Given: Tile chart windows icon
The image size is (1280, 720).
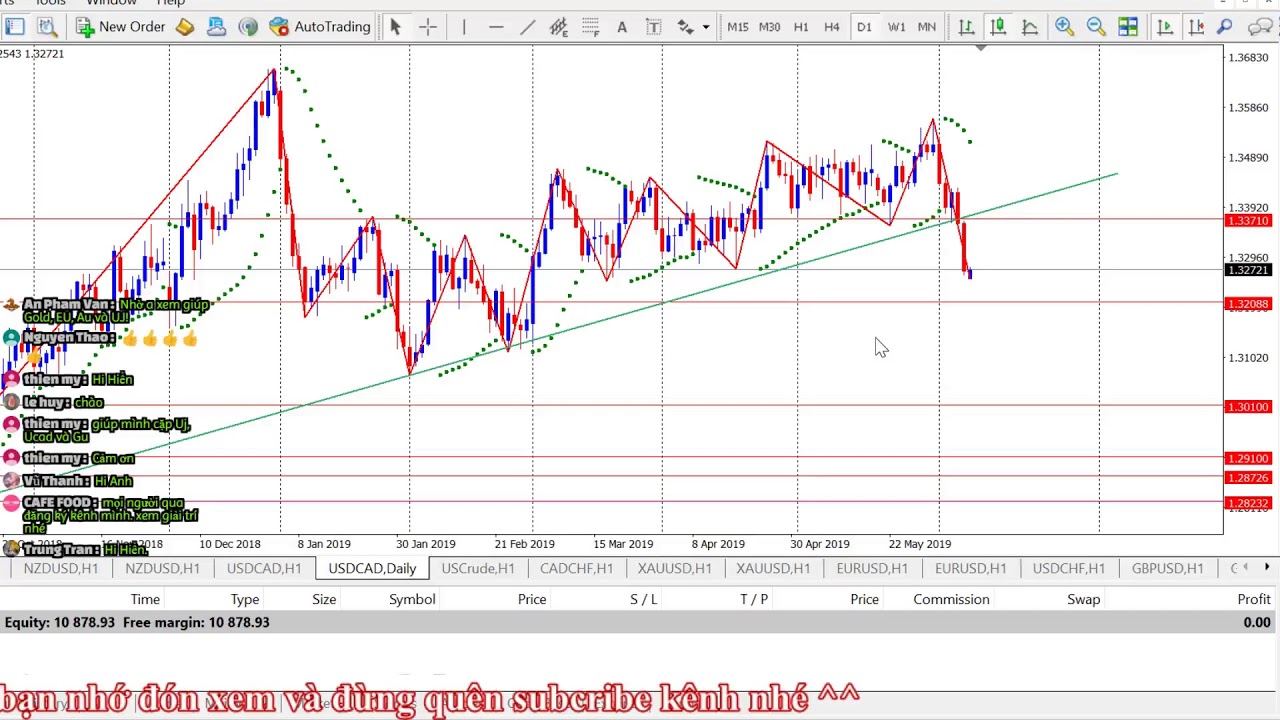Looking at the screenshot, I should [x=1128, y=27].
